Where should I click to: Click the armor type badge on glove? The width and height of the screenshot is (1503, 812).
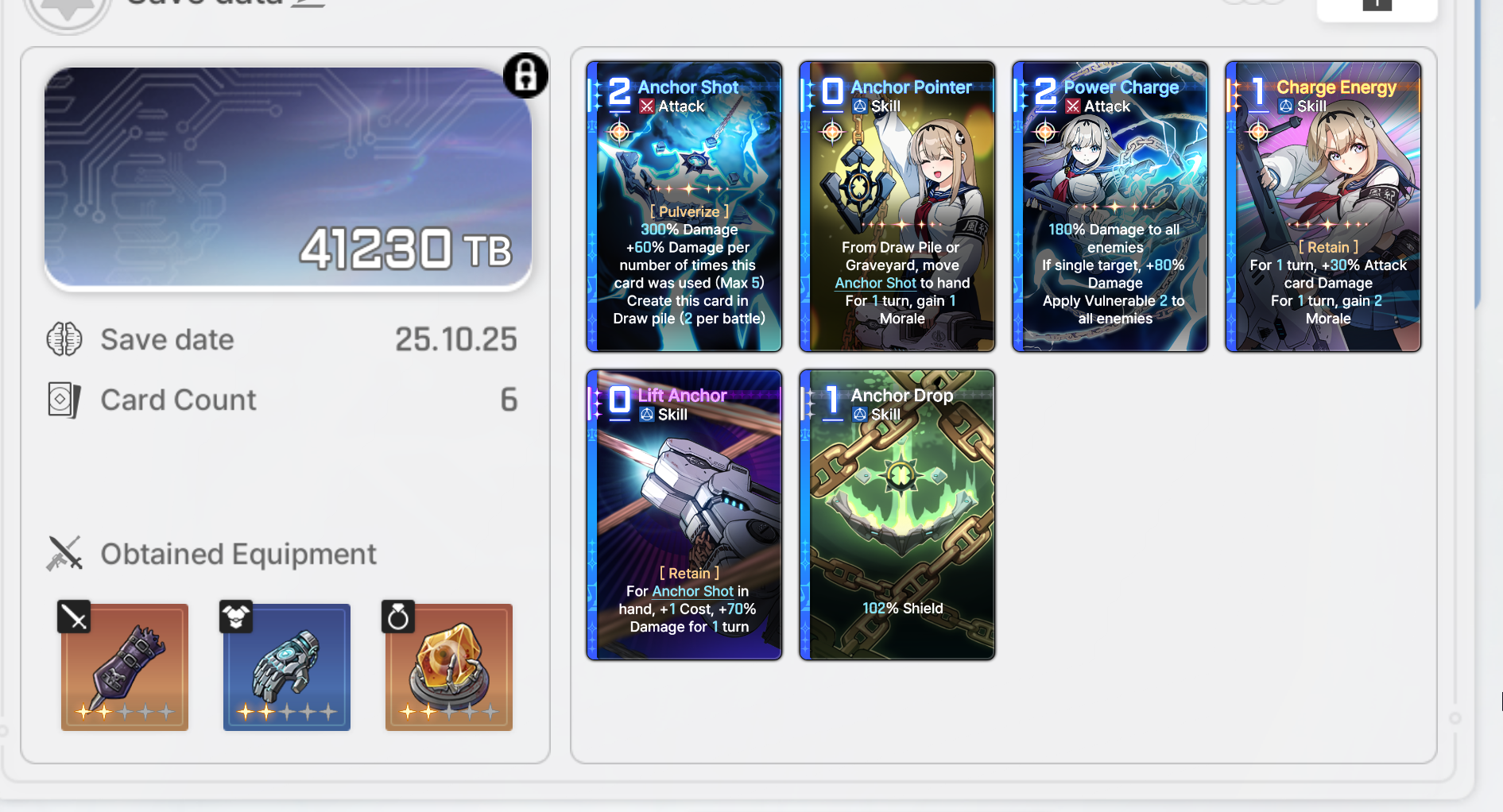click(236, 617)
